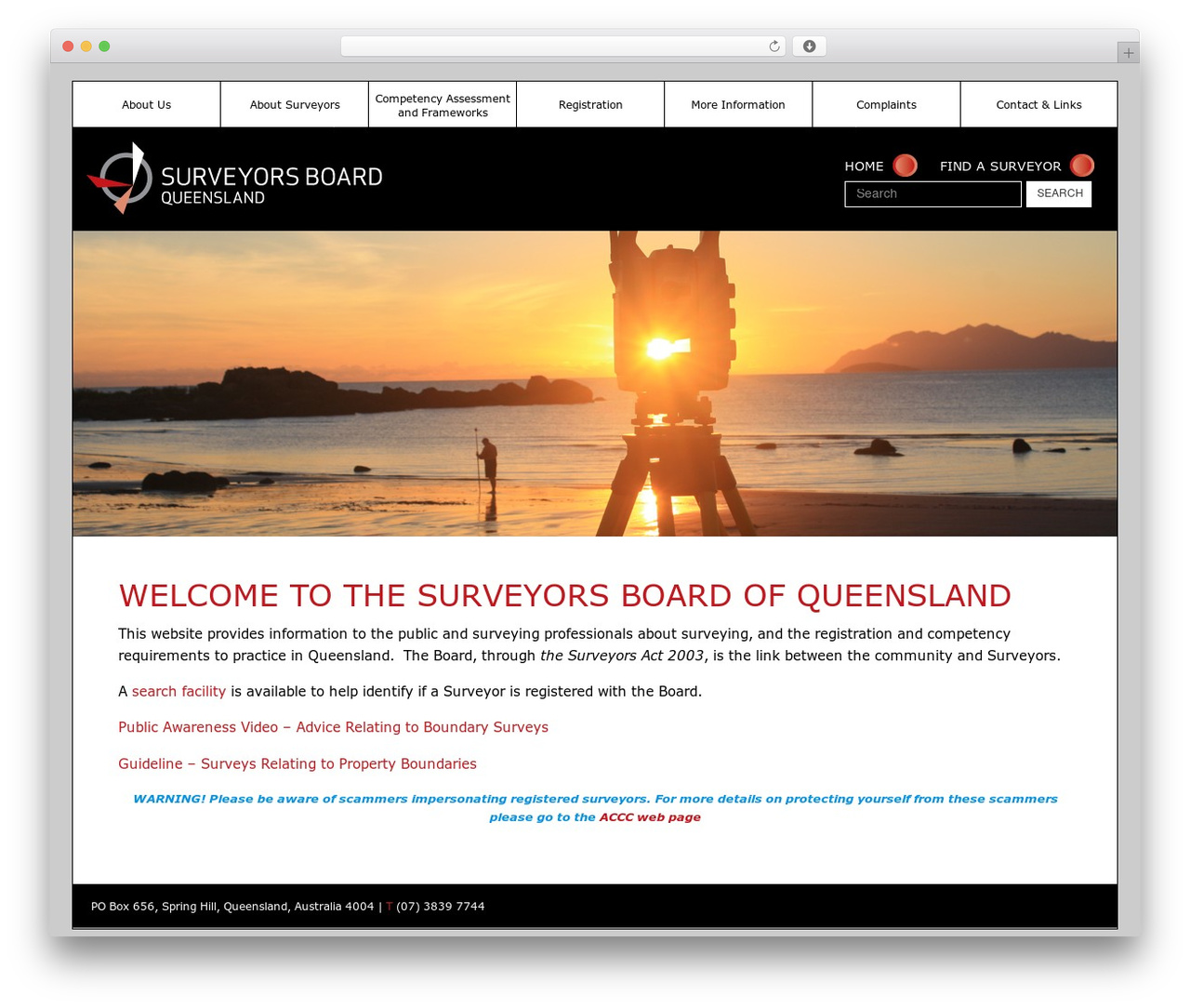
Task: Open the More Information menu
Action: (x=738, y=105)
